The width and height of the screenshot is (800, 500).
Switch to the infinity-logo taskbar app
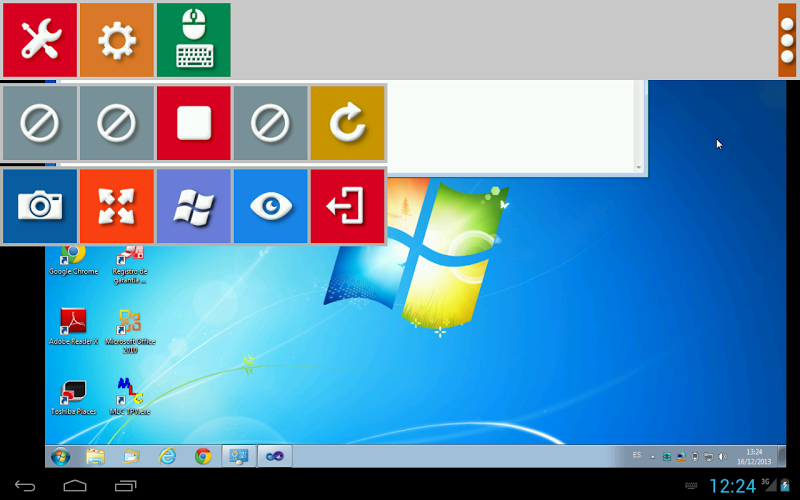coord(274,456)
